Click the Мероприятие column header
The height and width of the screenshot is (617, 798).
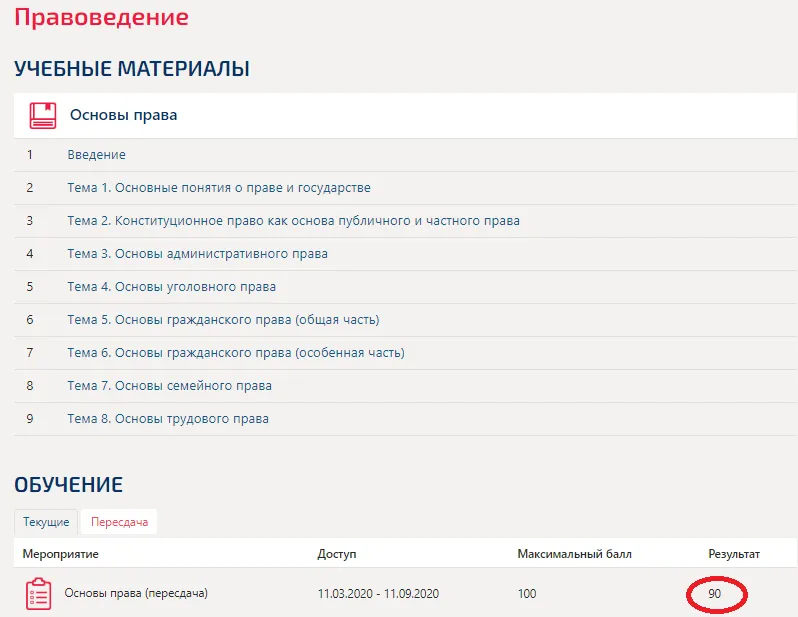point(61,554)
